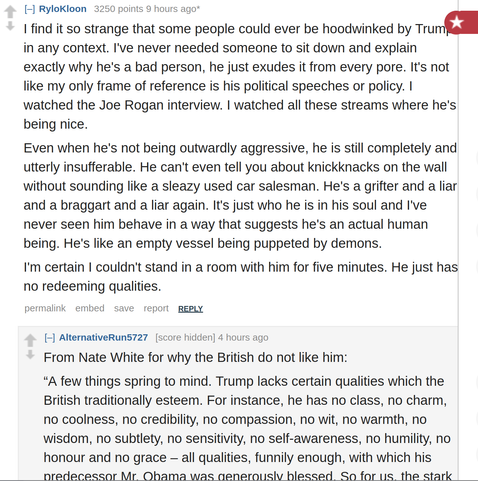Screen dimensions: 478x481
Task: Click the '4 hours ago' timestamp
Action: pos(243,337)
